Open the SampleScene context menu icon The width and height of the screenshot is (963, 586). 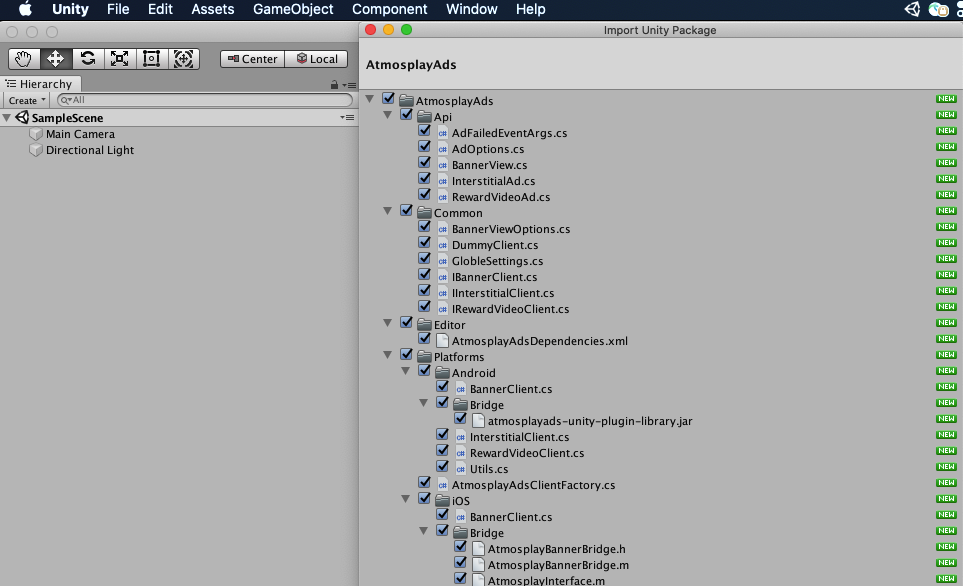tap(348, 117)
